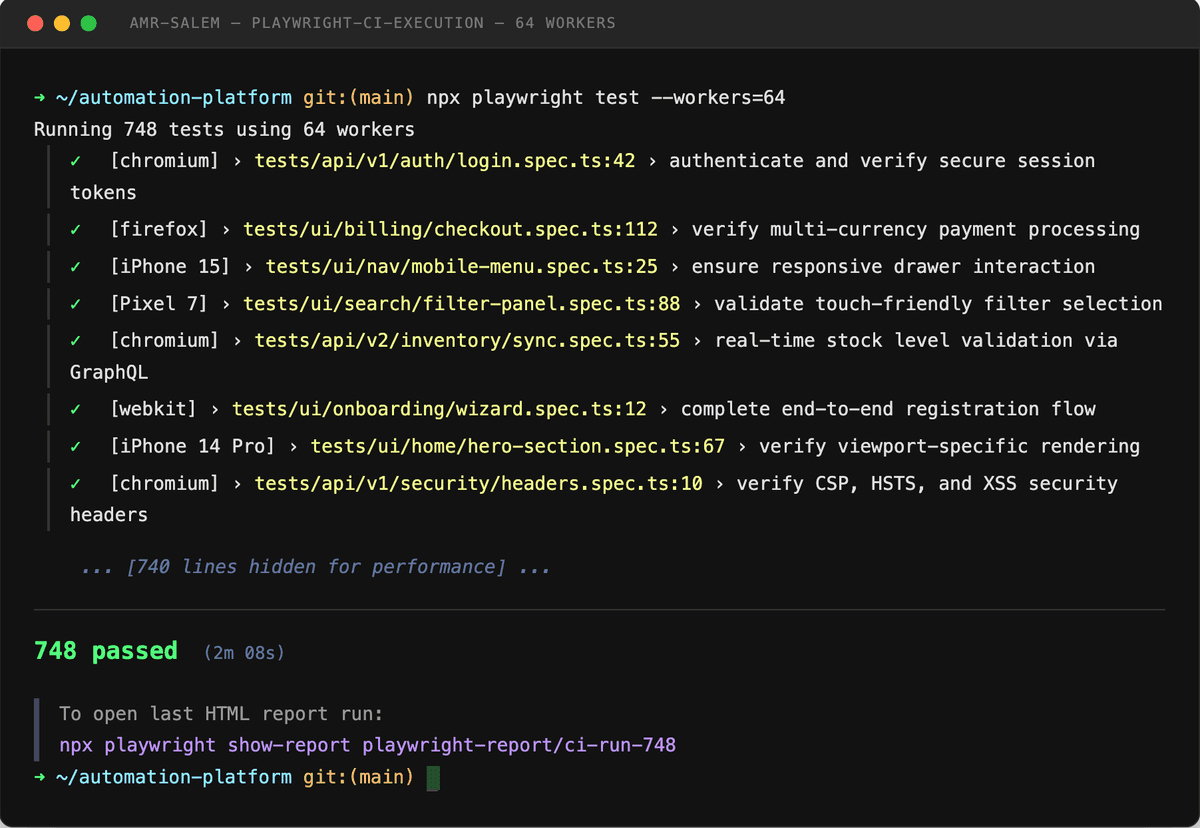Open tests/ui/billing/checkout.spec.ts:112 file link
Viewport: 1200px width, 828px height.
coord(450,230)
